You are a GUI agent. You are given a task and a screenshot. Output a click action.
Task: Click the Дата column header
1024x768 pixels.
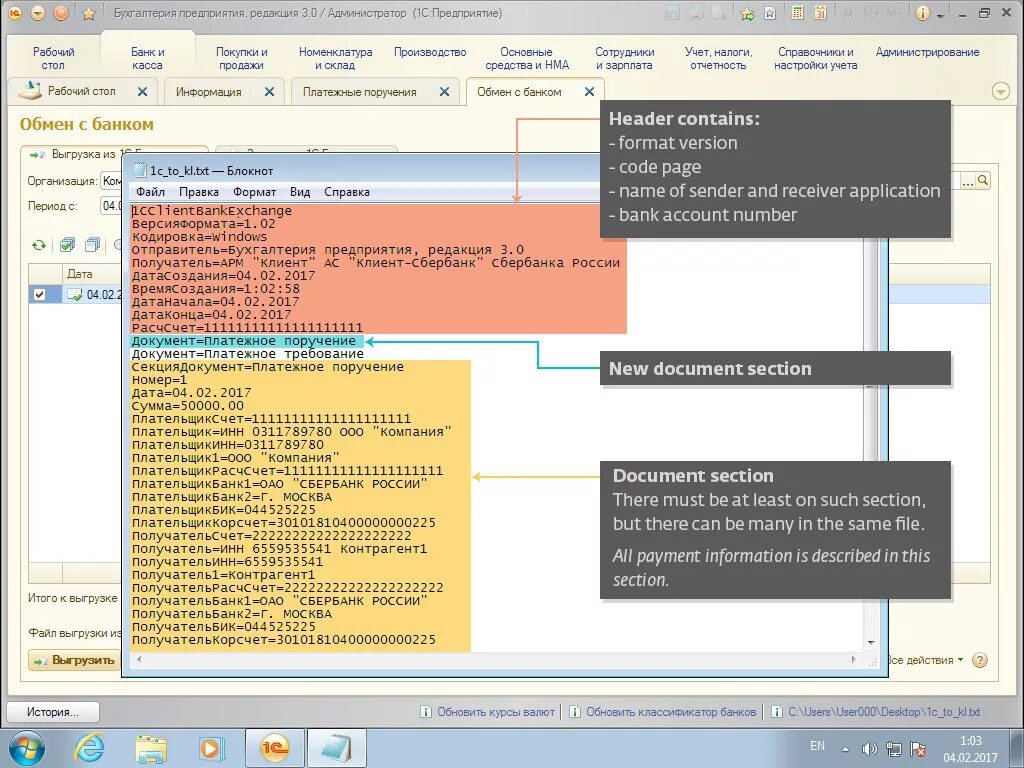pyautogui.click(x=79, y=274)
